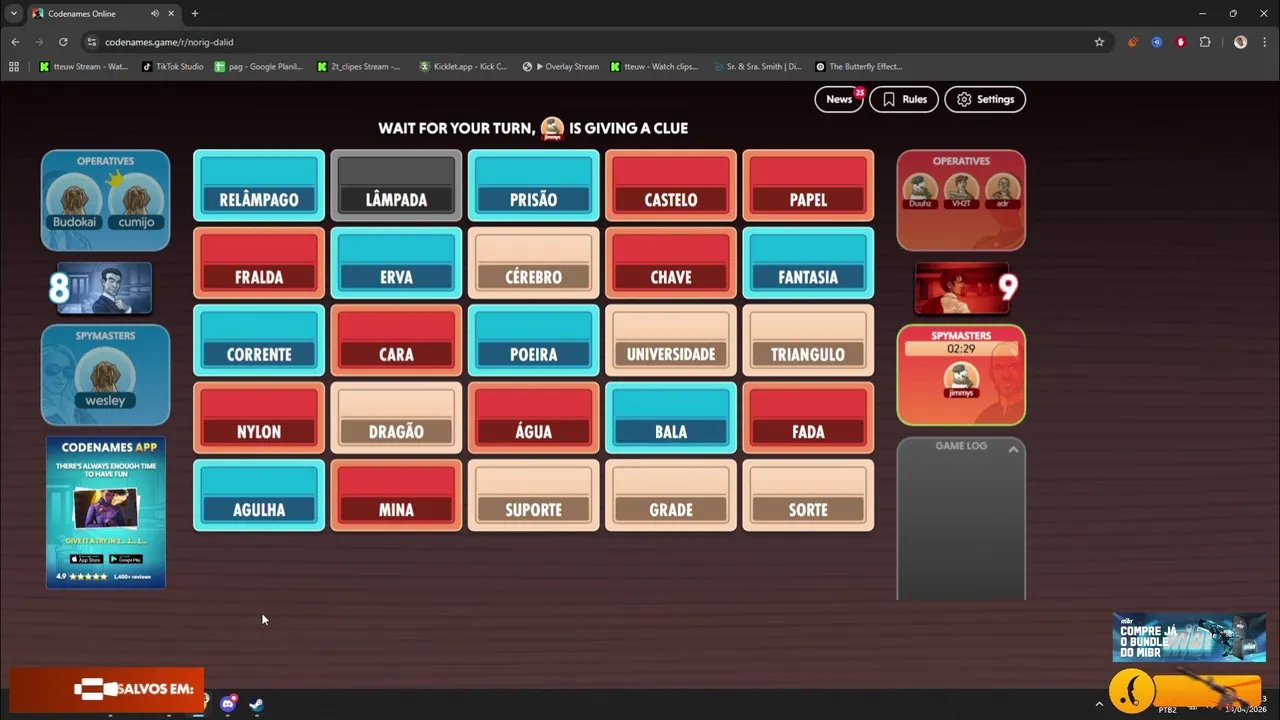Open the News button
This screenshot has width=1280, height=720.
pos(839,99)
